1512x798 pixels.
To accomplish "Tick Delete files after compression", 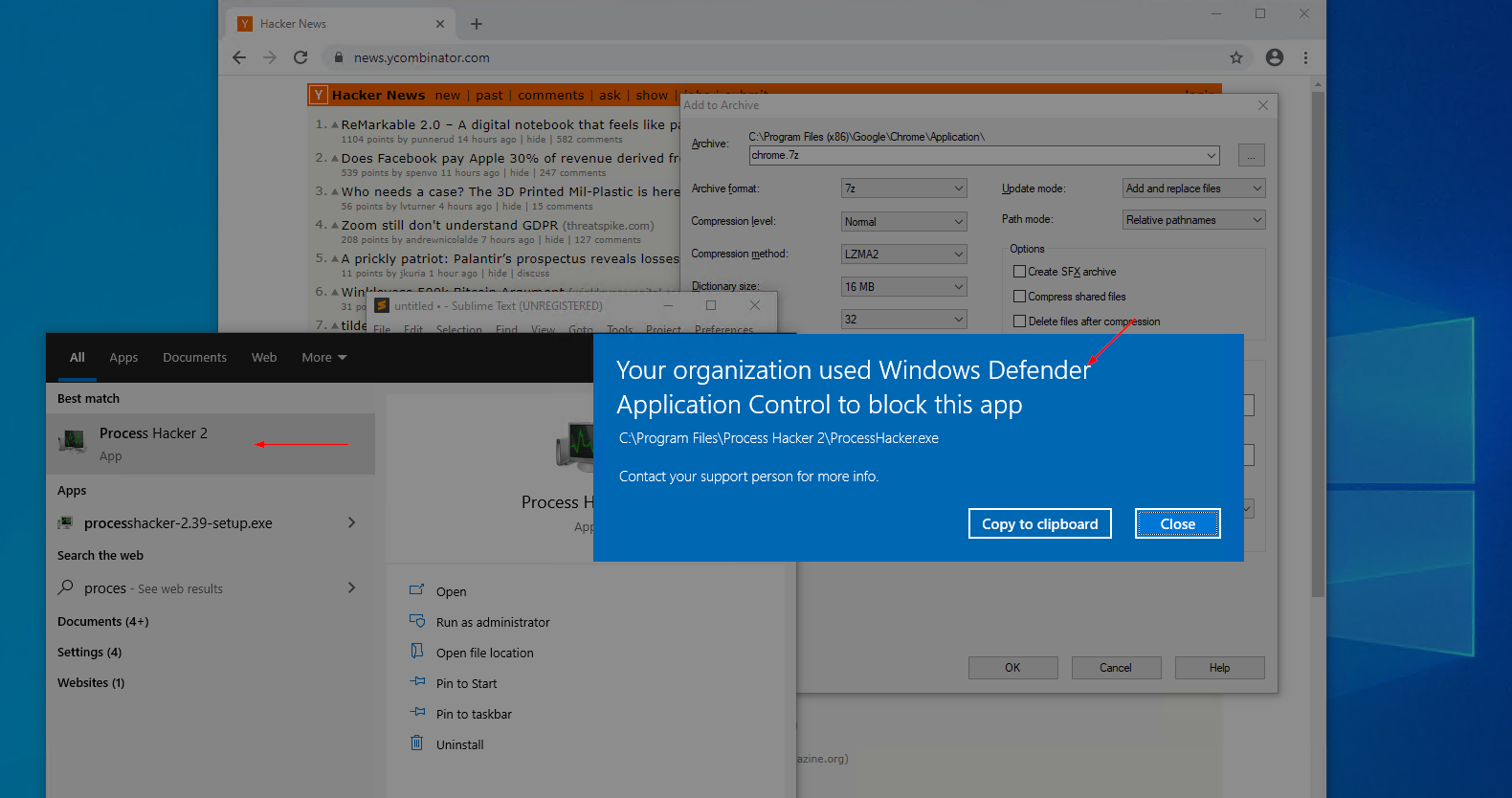I will (1019, 321).
